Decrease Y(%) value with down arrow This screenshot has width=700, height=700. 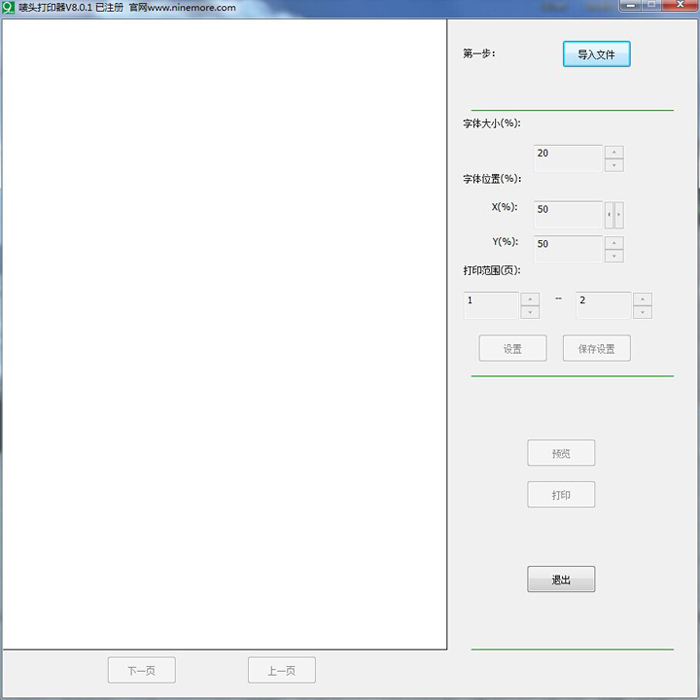point(614,256)
